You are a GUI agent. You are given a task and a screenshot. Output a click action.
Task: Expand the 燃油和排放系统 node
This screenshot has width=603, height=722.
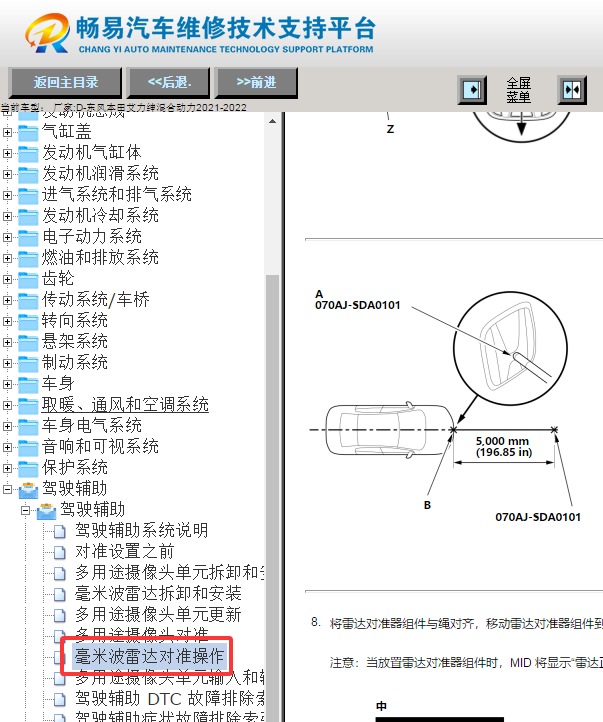pos(7,258)
